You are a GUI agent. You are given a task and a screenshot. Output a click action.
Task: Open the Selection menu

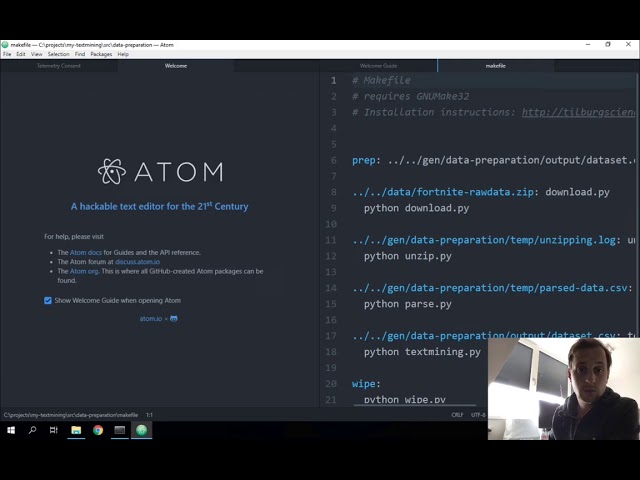(x=58, y=54)
